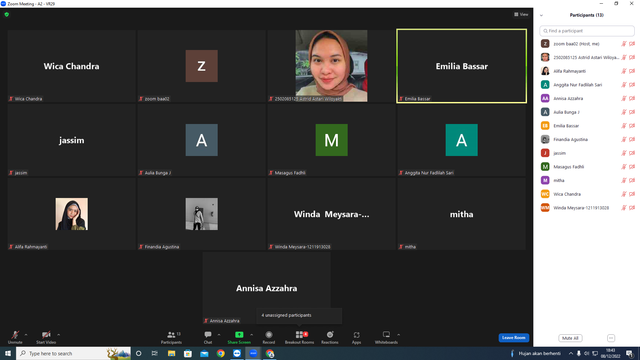Toggle mic icon for Anggita Nur Fadillah Sari
Image resolution: width=640 pixels, height=360 pixels.
pyautogui.click(x=624, y=84)
